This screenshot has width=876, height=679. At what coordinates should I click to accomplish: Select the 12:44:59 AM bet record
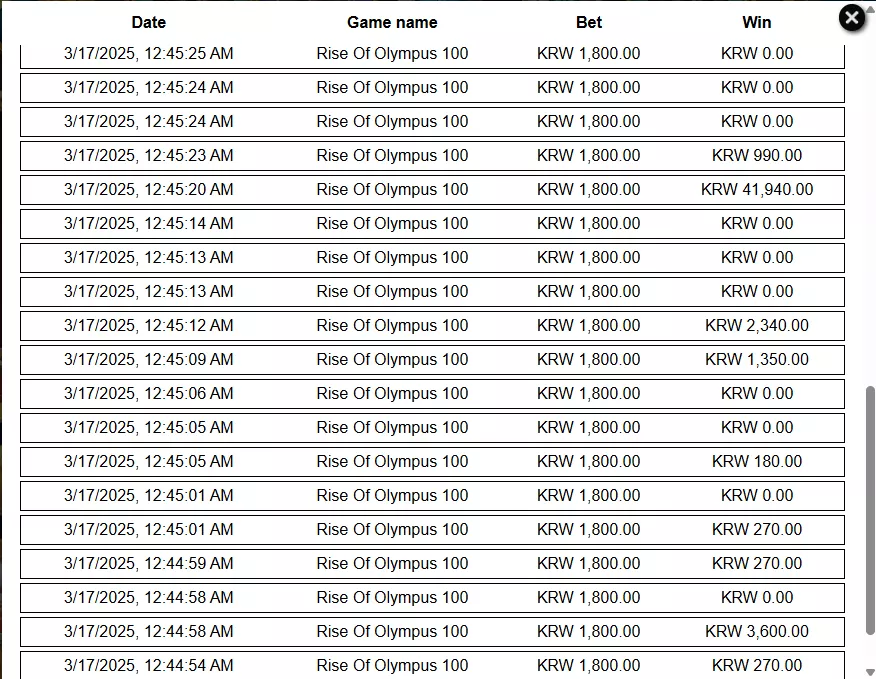(x=432, y=563)
